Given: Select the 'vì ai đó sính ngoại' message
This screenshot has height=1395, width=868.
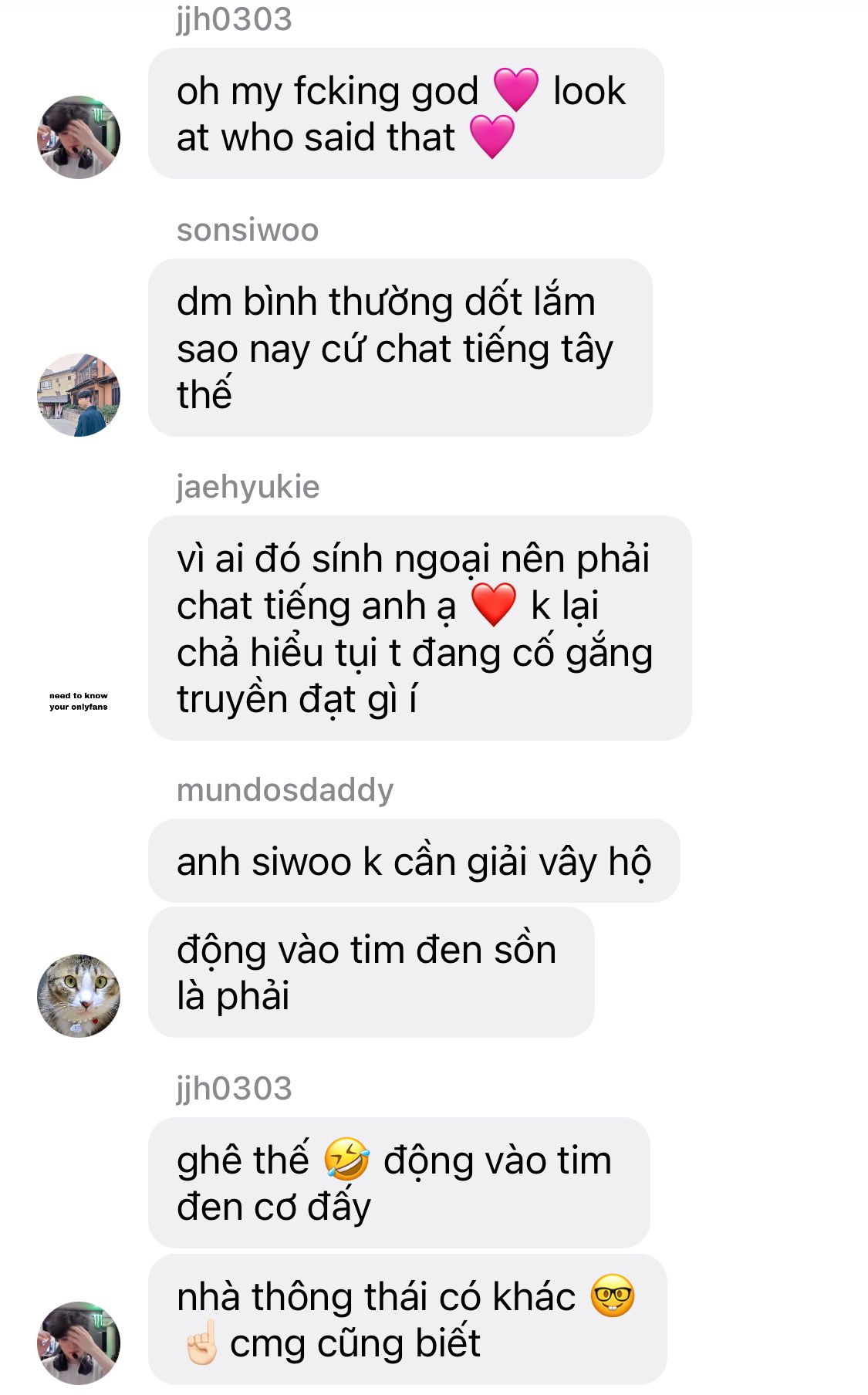Looking at the screenshot, I should [x=420, y=628].
